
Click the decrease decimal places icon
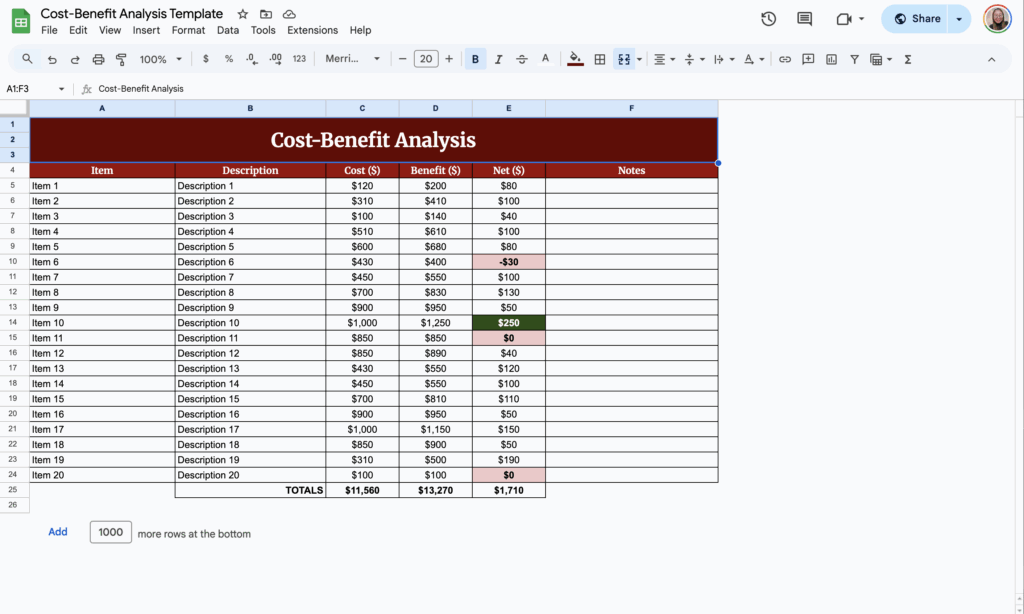pos(253,59)
